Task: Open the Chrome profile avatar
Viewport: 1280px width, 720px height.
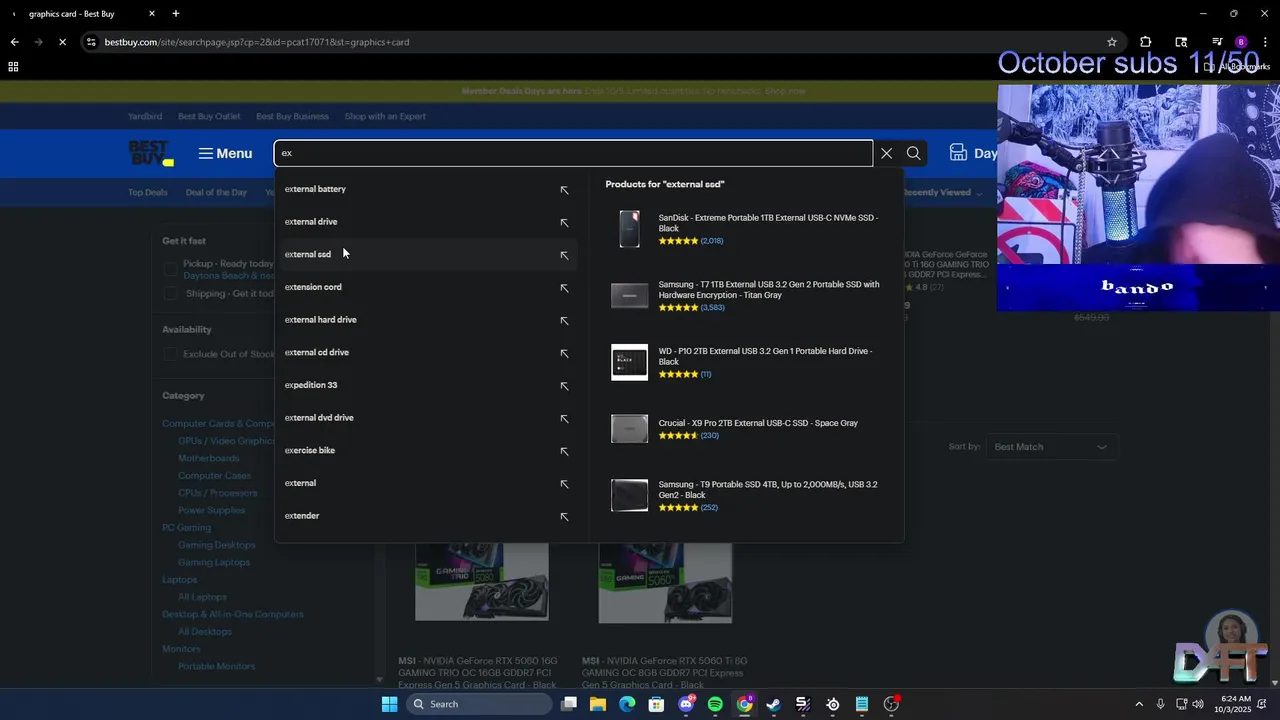Action: click(1241, 42)
